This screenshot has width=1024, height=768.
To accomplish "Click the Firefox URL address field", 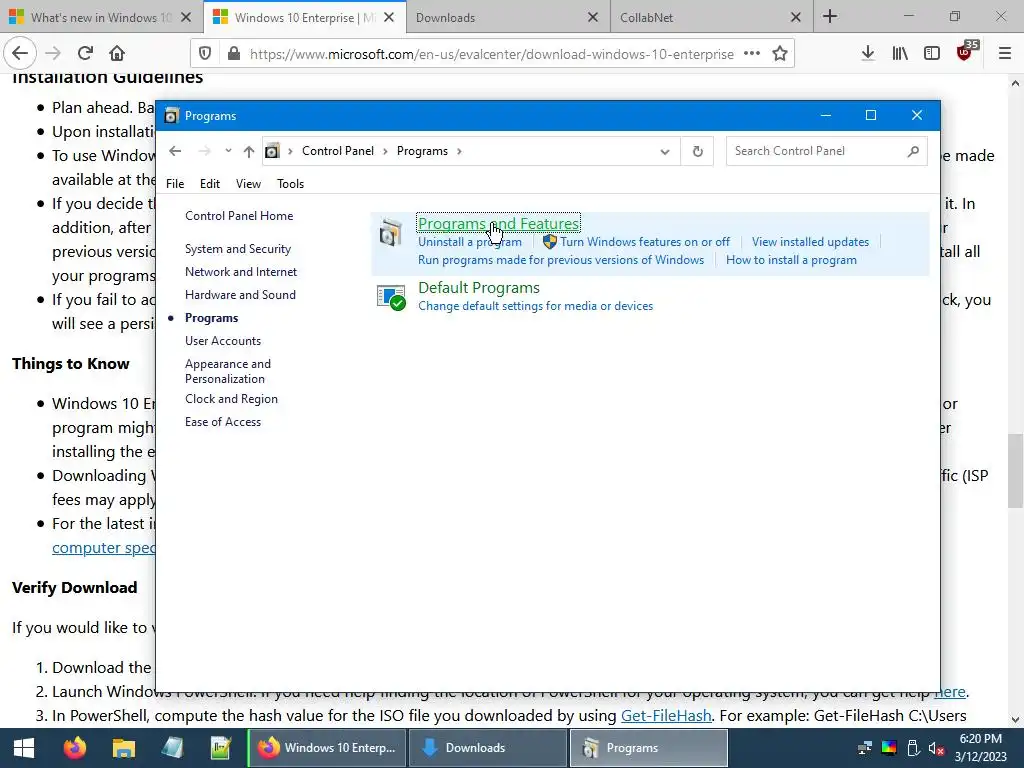I will tap(491, 54).
